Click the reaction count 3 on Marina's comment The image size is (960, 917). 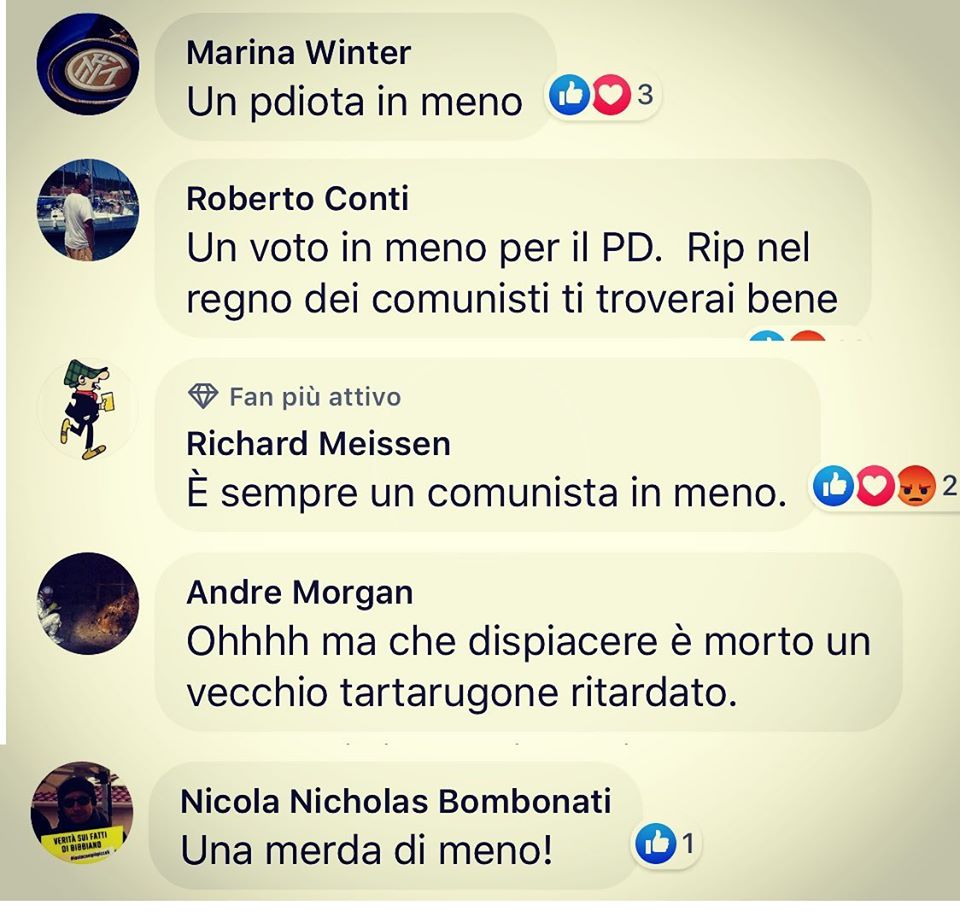click(645, 95)
